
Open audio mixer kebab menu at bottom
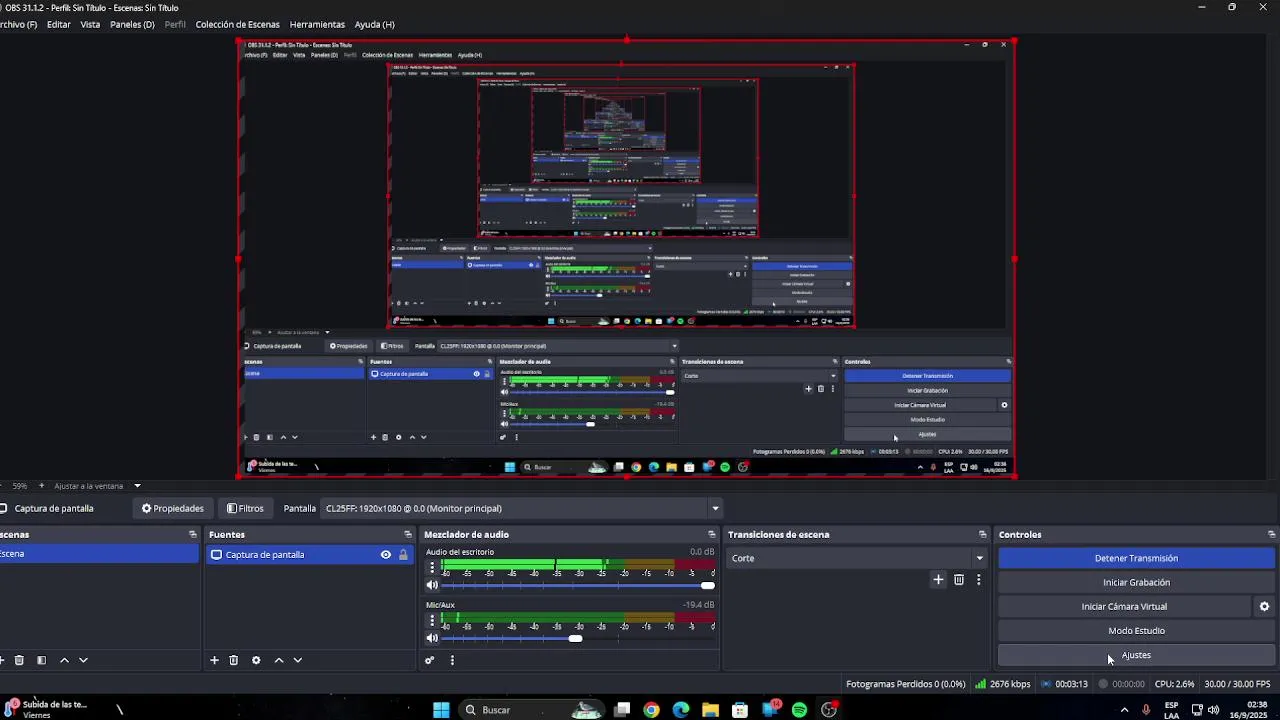click(x=452, y=660)
